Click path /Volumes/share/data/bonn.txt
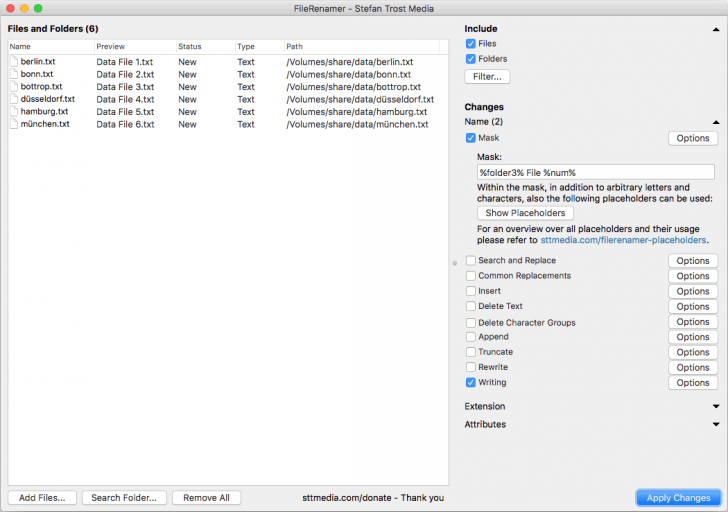Image resolution: width=728 pixels, height=512 pixels. pos(349,74)
